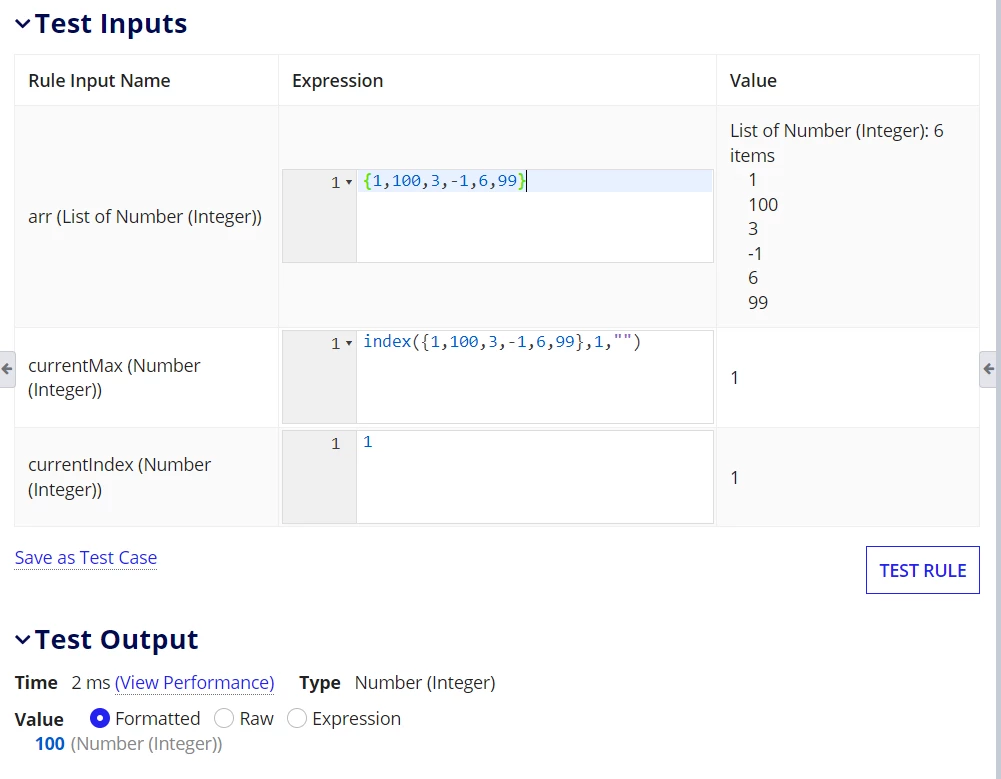Click the currentIndex (Number (Integer)) label
The height and width of the screenshot is (779, 1001).
click(x=119, y=477)
